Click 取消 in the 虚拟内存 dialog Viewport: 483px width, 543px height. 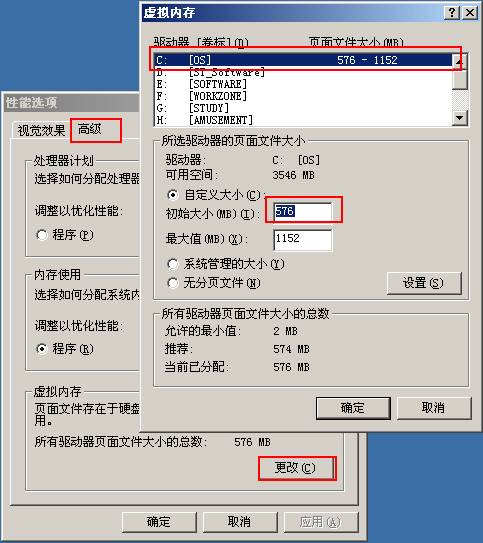[x=433, y=408]
